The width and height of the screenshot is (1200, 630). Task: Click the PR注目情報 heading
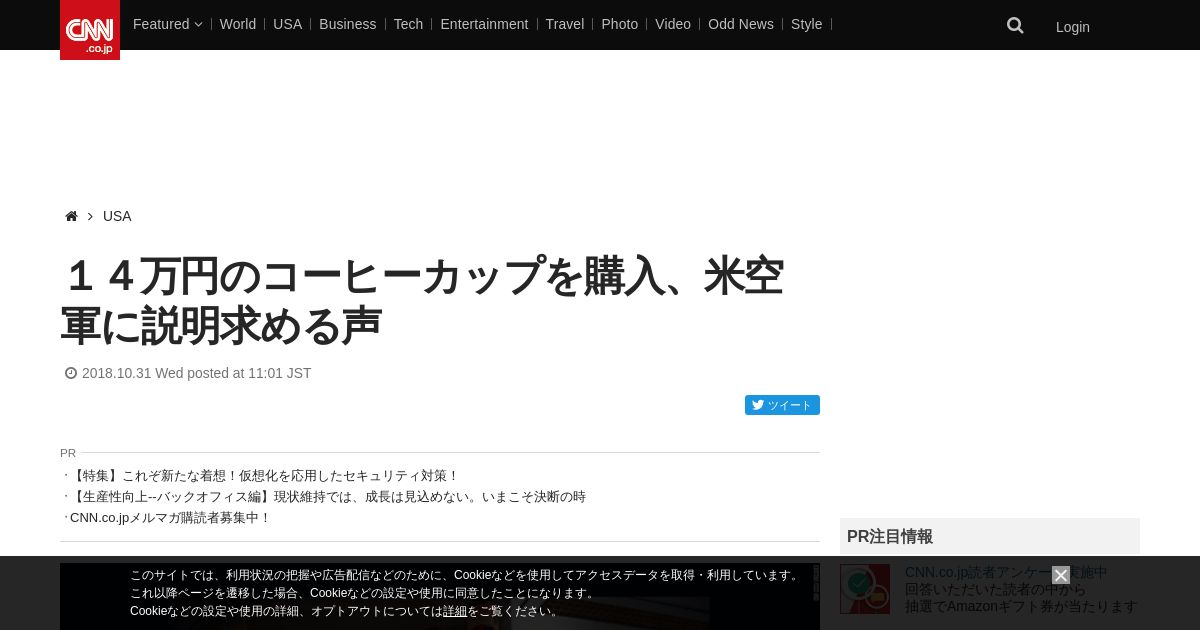(890, 536)
